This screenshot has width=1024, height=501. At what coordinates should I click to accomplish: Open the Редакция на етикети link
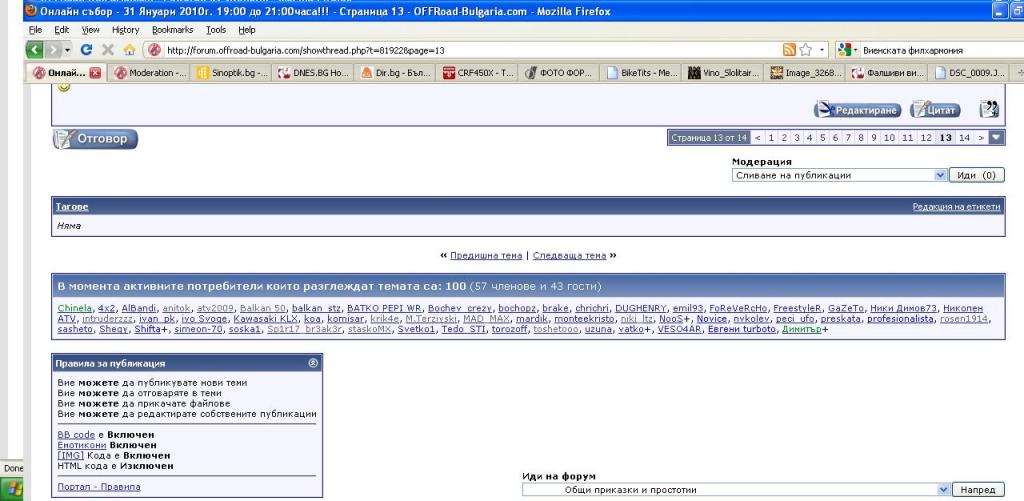(x=956, y=206)
